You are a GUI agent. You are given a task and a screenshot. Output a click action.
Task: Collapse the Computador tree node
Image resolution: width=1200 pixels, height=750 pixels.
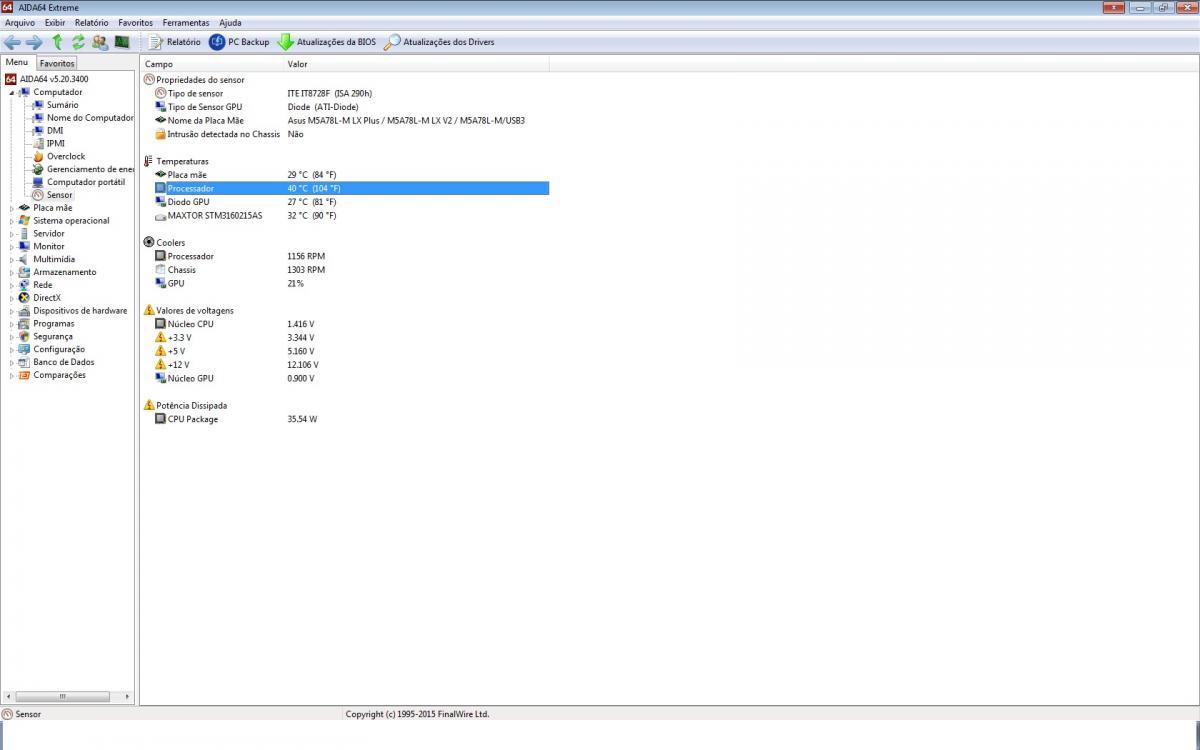point(12,92)
